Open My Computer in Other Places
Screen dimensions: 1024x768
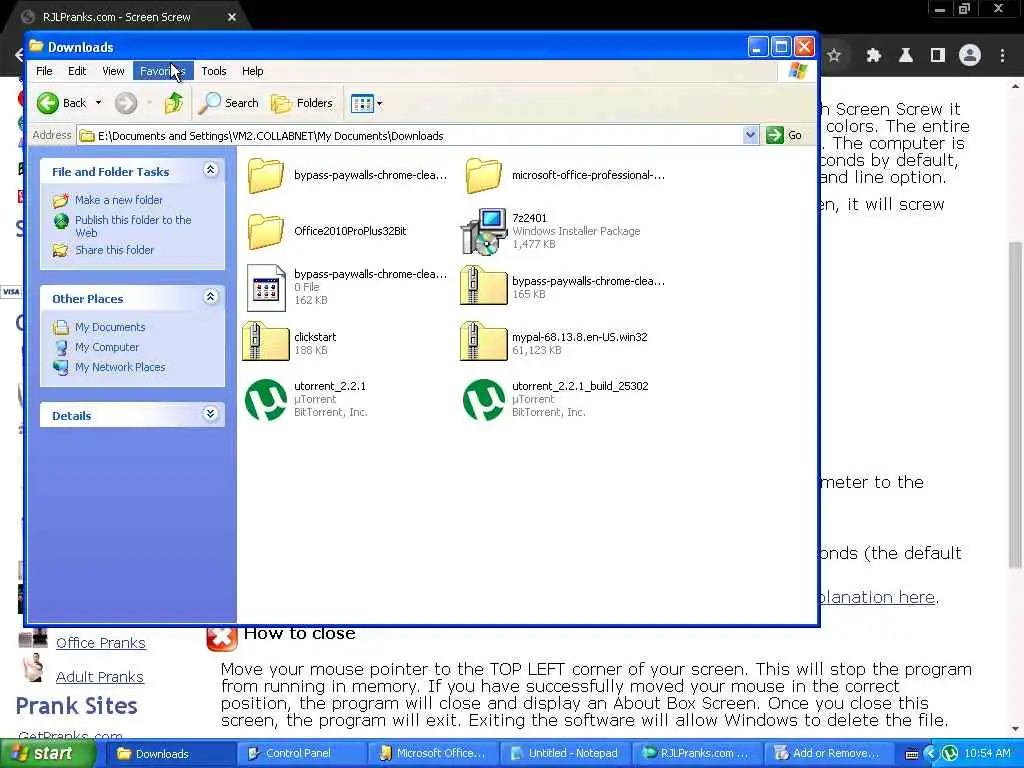pos(106,347)
